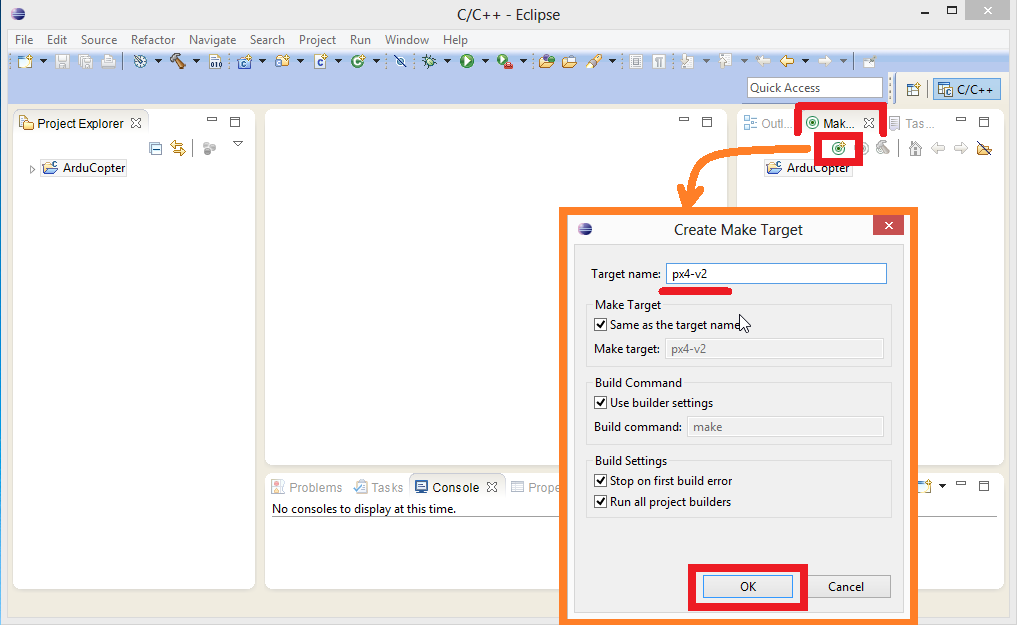This screenshot has width=1017, height=625.
Task: Expand ArduCopter project tree in Project Explorer
Action: [x=32, y=169]
